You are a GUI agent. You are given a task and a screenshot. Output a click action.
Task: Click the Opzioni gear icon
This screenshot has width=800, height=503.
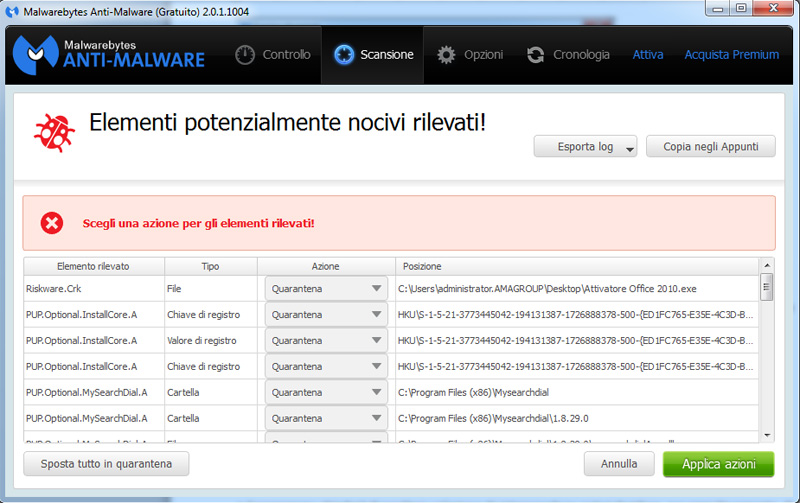[446, 55]
